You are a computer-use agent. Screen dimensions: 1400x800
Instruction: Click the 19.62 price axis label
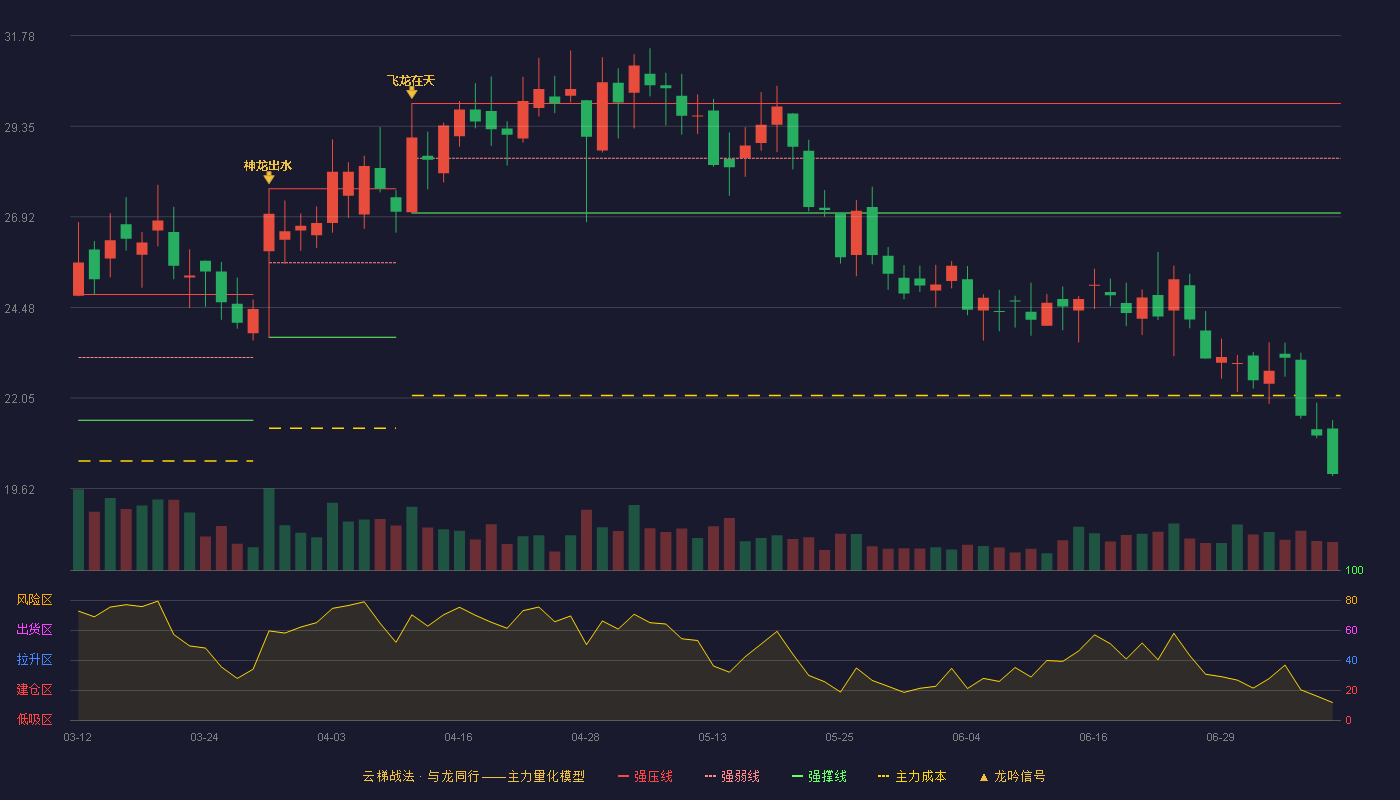pos(19,490)
